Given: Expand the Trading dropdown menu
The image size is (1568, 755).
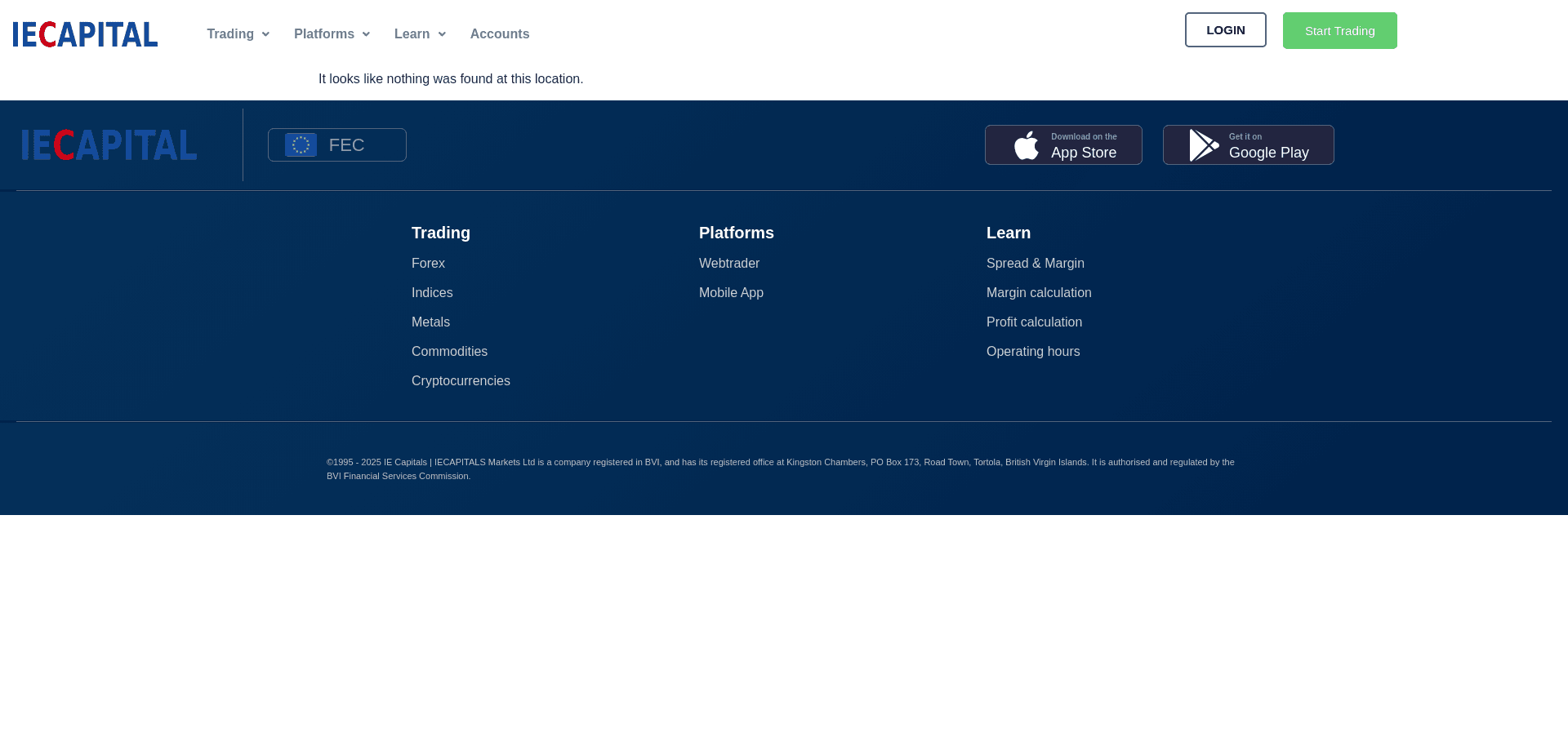Looking at the screenshot, I should 238,33.
